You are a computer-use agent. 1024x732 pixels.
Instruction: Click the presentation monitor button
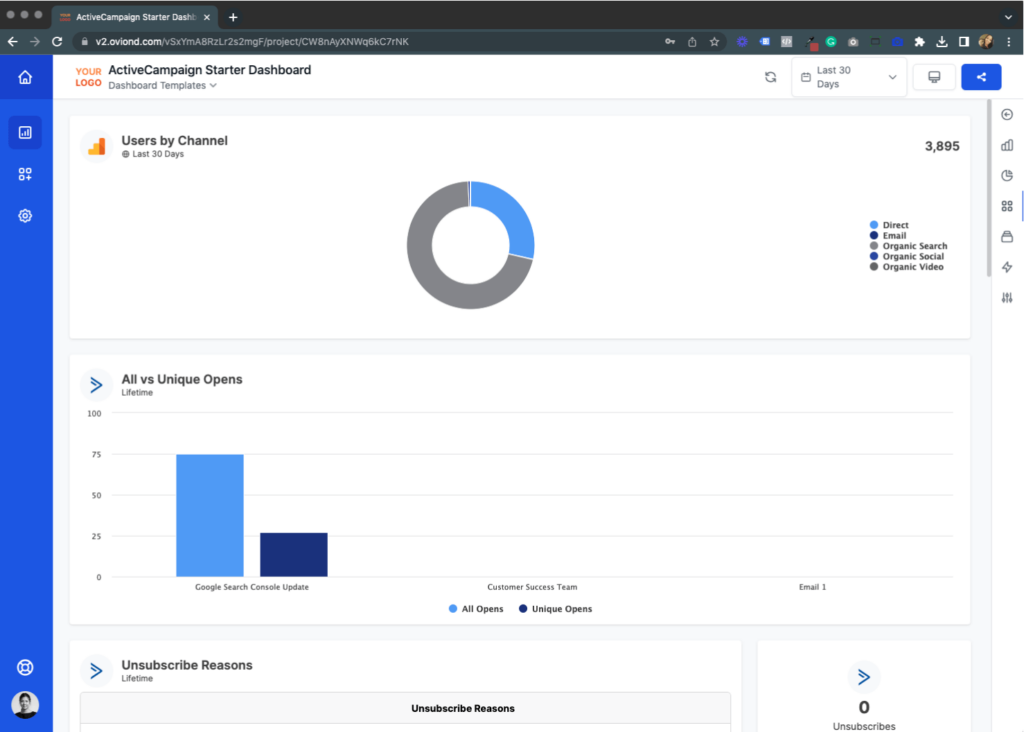pos(934,77)
